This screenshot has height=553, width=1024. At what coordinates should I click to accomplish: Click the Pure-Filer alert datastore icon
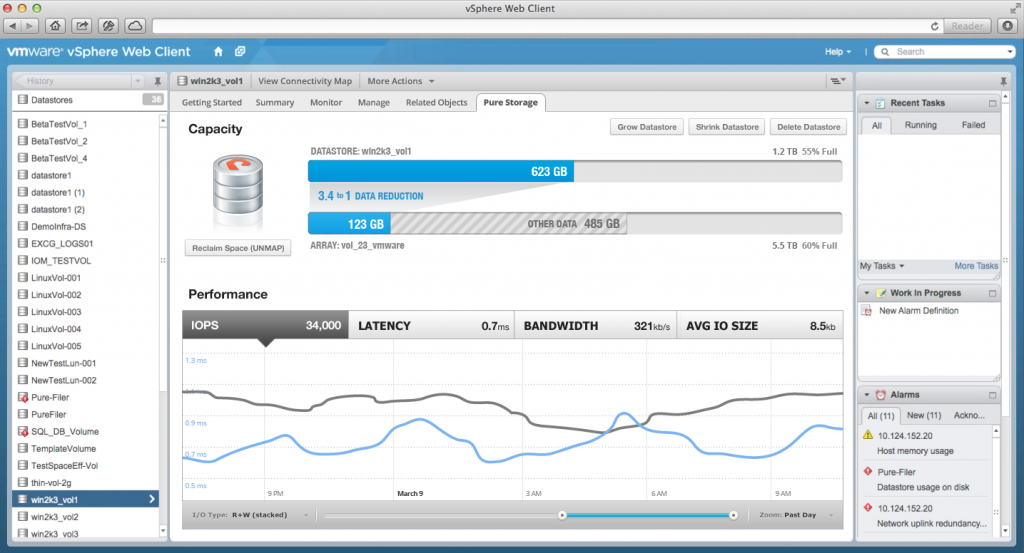23,397
